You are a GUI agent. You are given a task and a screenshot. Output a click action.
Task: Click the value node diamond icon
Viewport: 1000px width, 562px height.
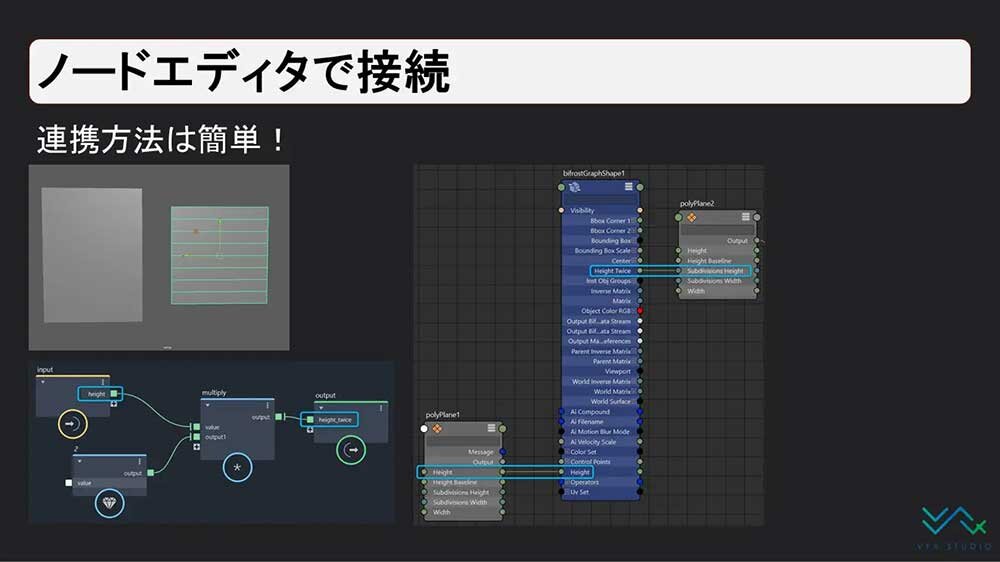pos(109,503)
